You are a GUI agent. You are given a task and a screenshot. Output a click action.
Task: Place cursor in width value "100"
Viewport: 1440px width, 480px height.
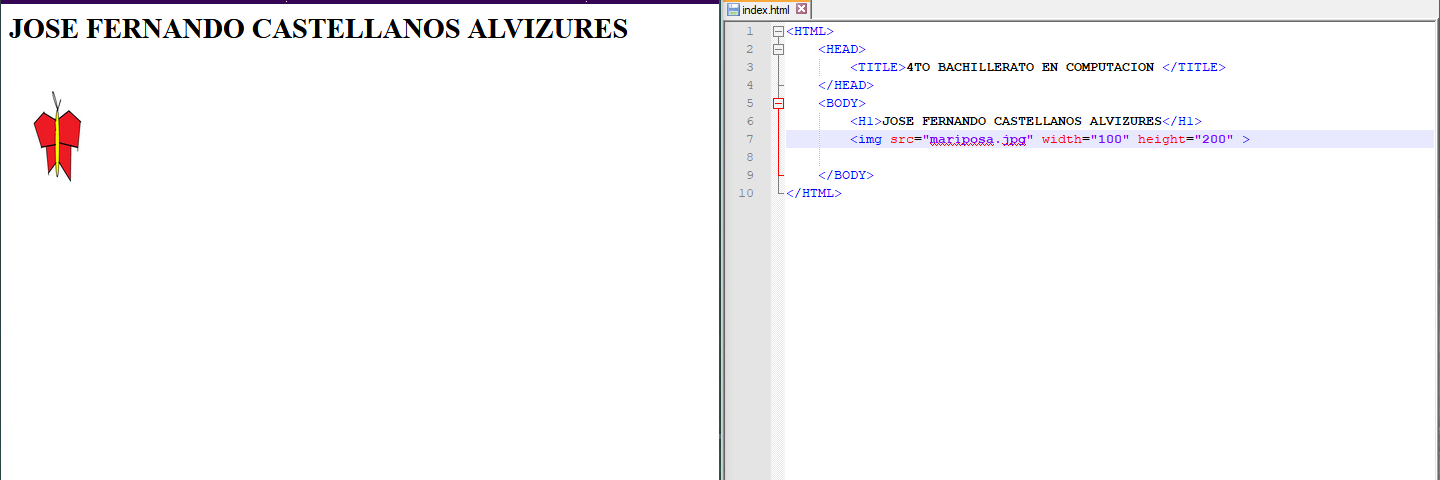point(1110,140)
